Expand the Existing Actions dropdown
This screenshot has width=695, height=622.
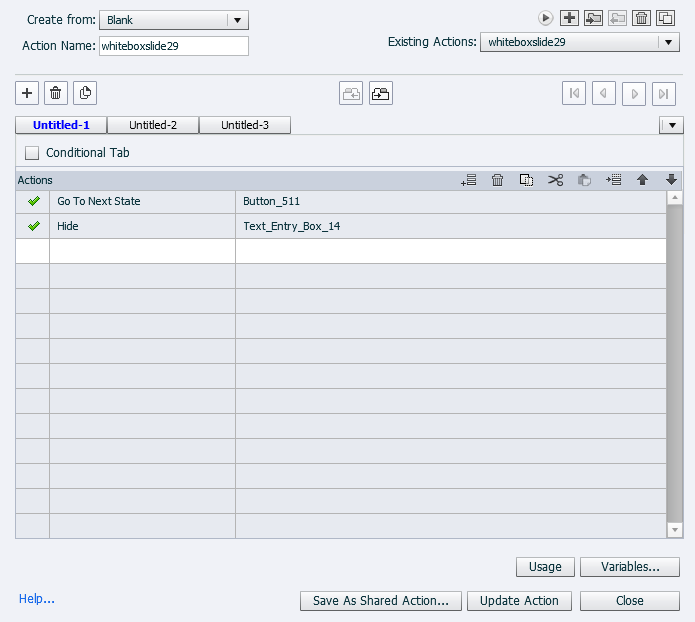[668, 42]
